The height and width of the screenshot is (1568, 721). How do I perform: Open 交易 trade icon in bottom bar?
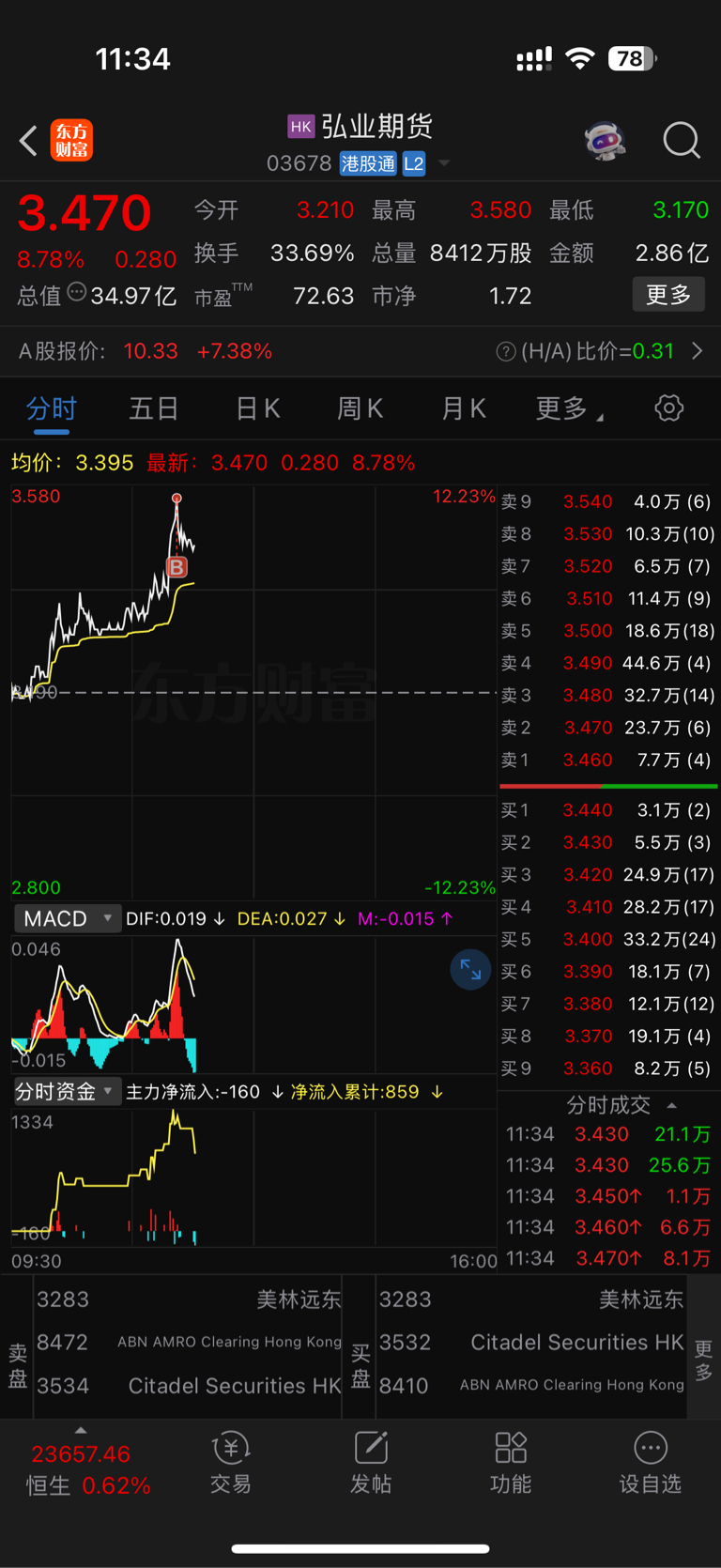[x=230, y=1463]
